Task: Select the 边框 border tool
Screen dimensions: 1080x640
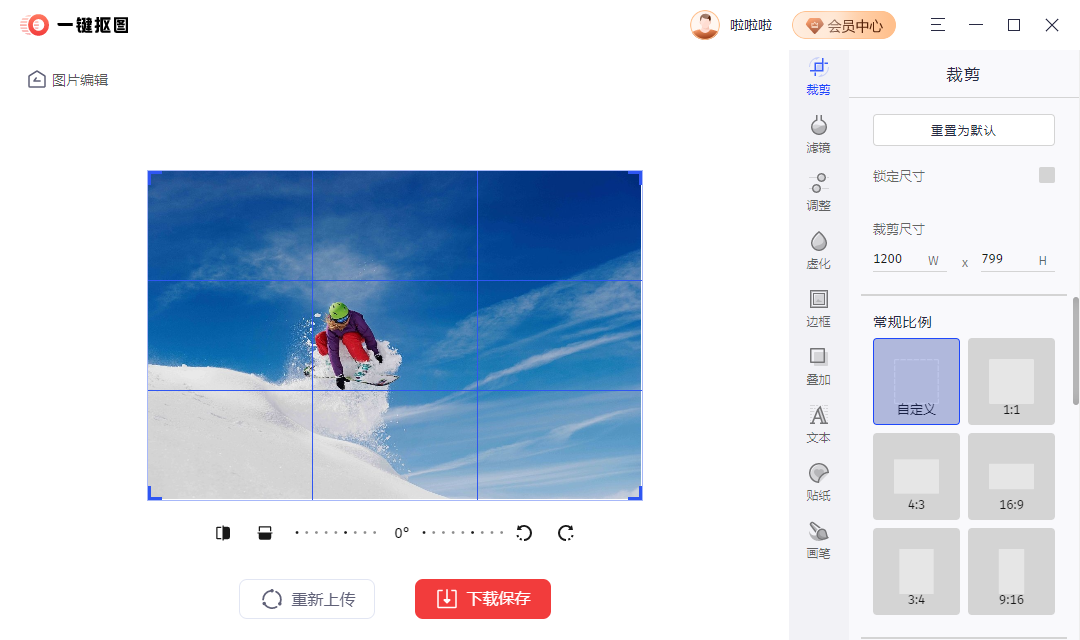Action: pyautogui.click(x=818, y=310)
